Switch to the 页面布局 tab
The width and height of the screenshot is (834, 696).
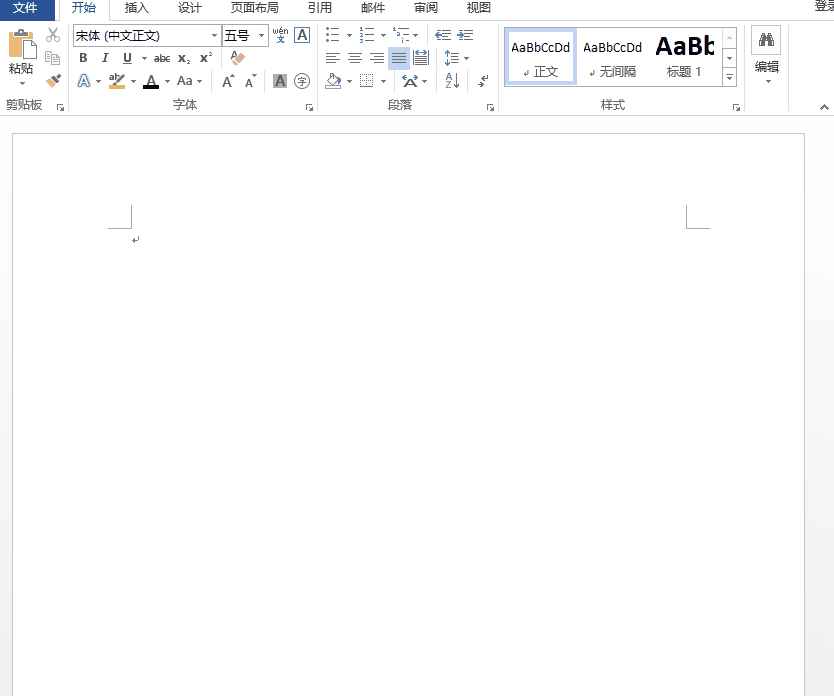254,8
